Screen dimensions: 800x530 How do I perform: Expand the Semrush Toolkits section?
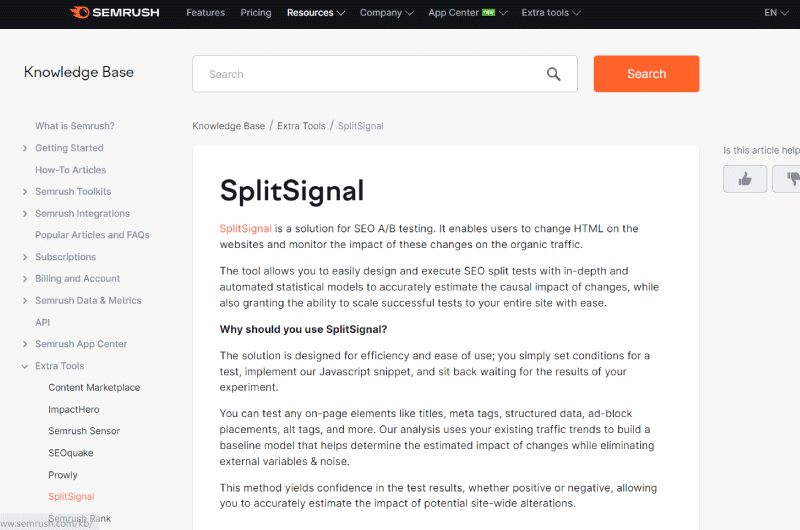[25, 191]
